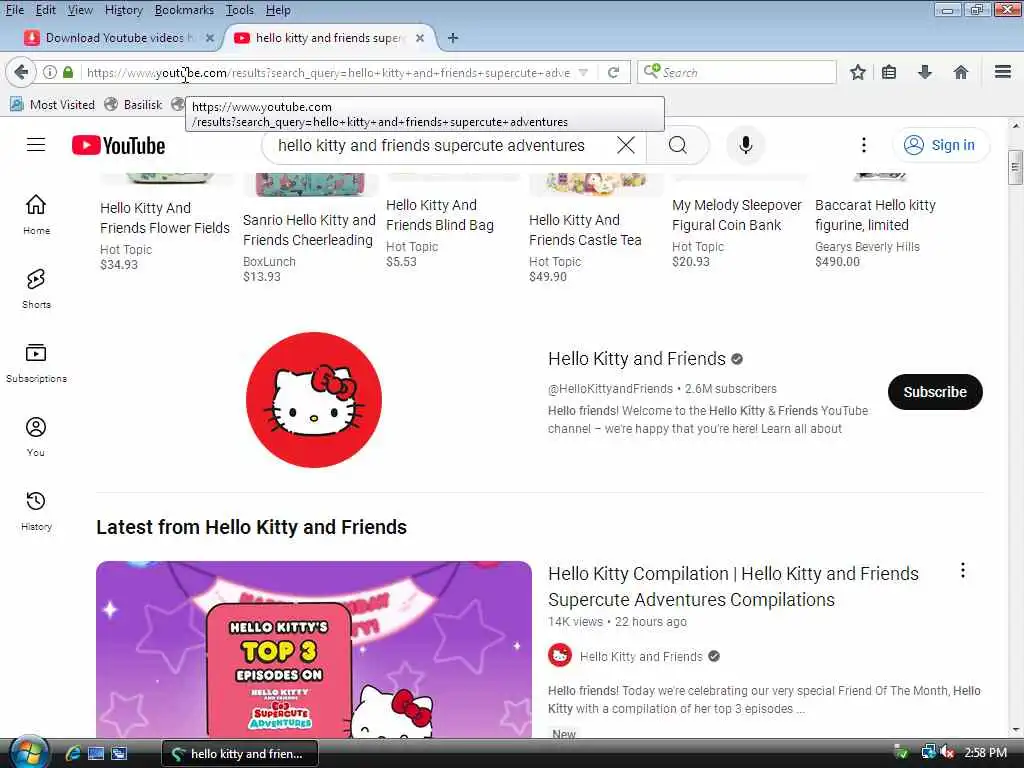Click the YouTube search magnifier button

pos(678,145)
